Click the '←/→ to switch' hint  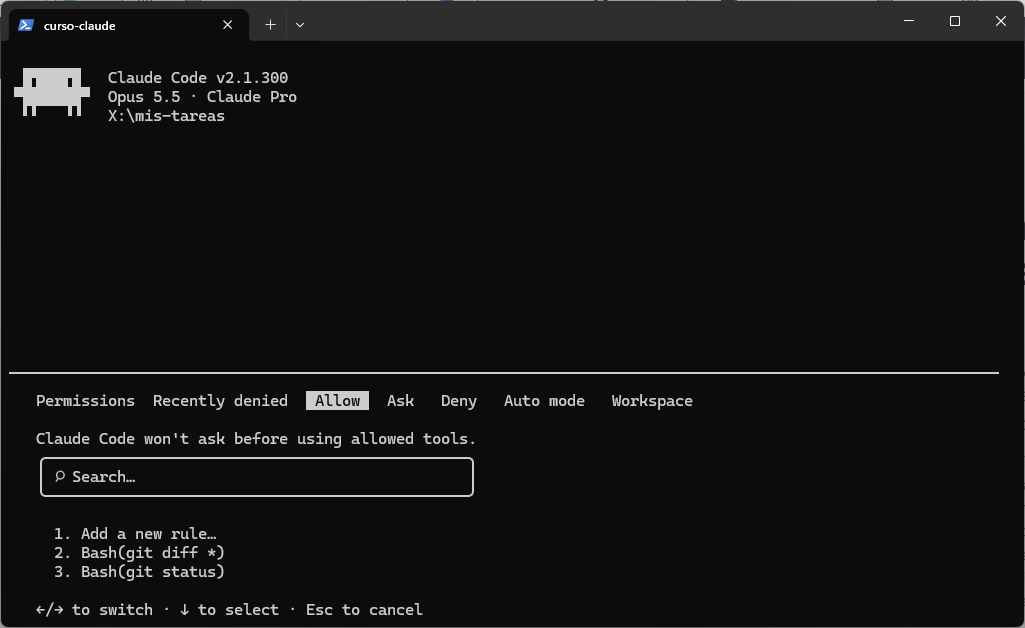[x=94, y=610]
